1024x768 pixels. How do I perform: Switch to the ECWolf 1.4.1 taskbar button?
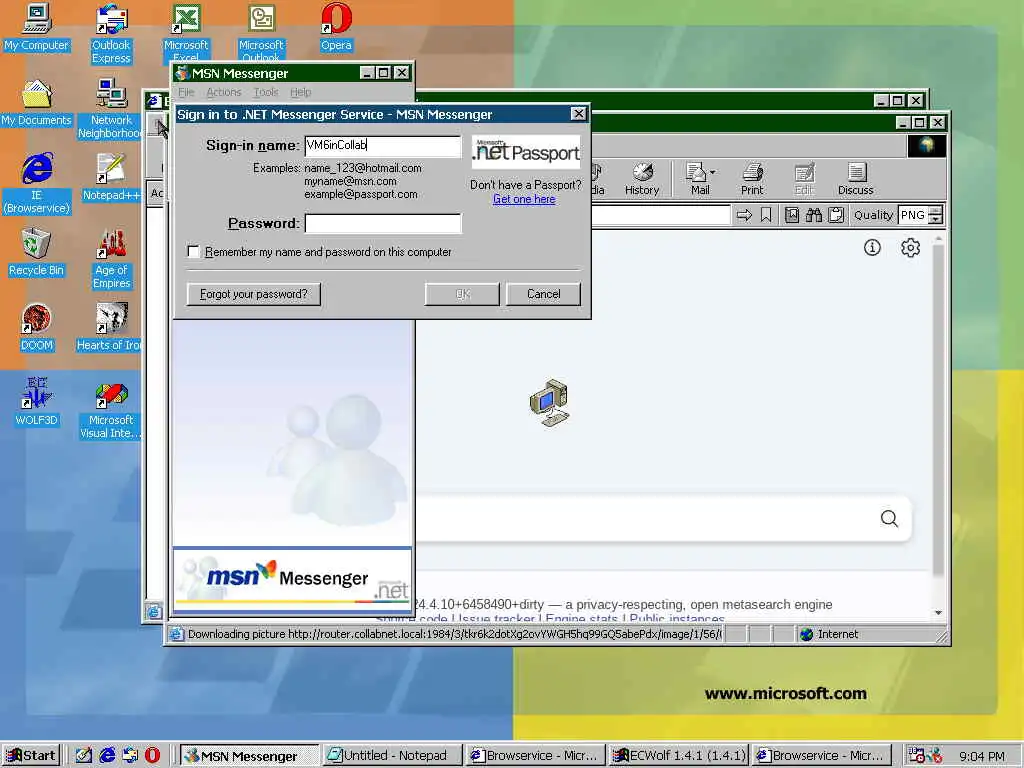679,756
